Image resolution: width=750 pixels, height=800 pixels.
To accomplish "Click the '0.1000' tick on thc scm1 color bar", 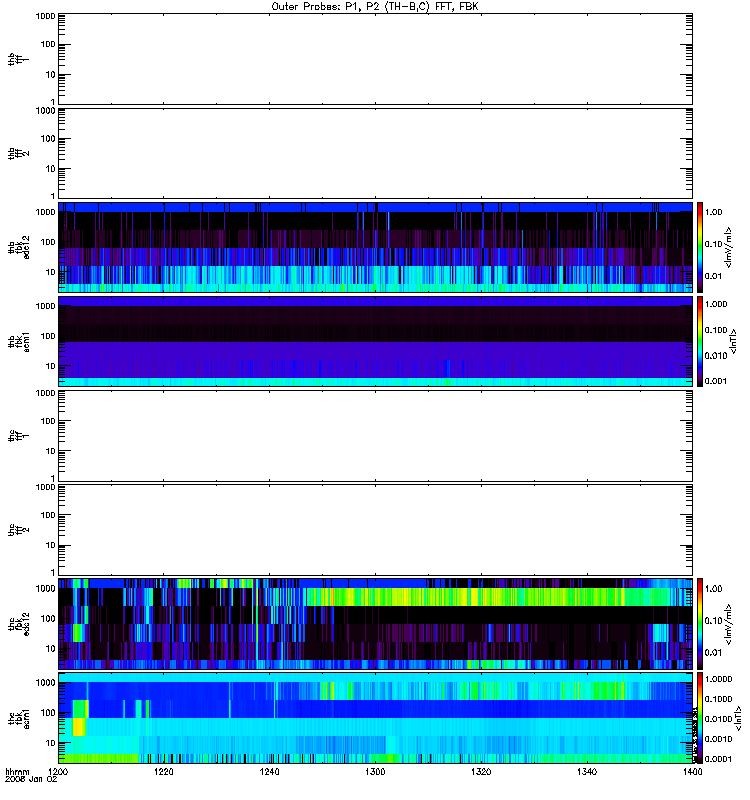I will tap(718, 699).
